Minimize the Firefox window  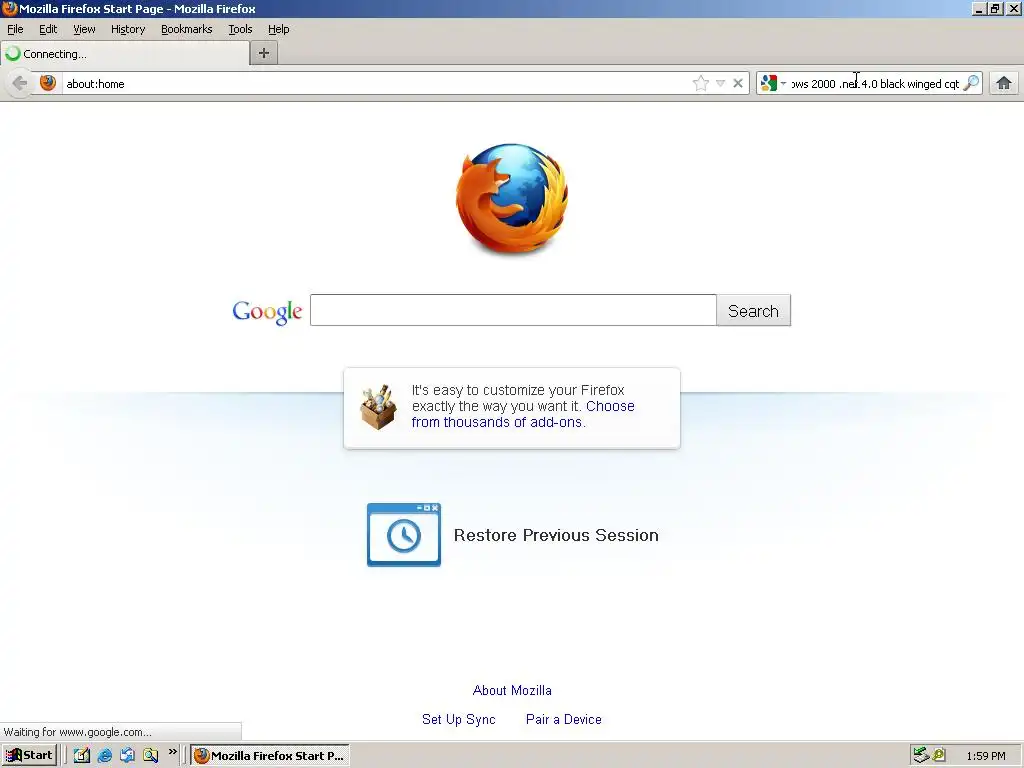979,8
